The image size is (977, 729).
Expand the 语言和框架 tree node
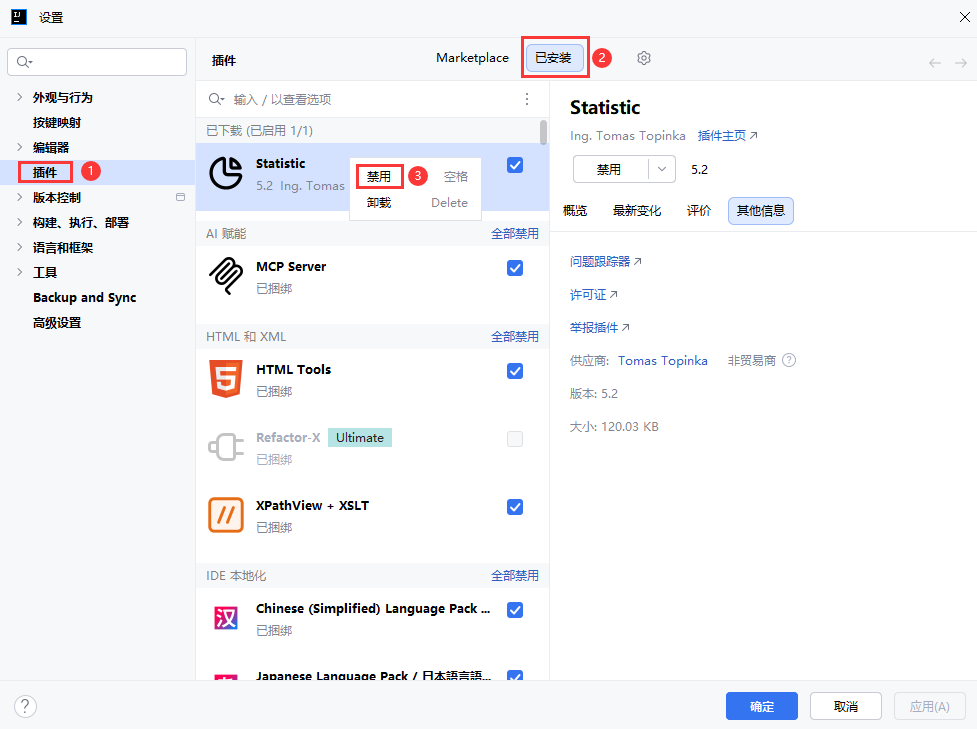19,247
